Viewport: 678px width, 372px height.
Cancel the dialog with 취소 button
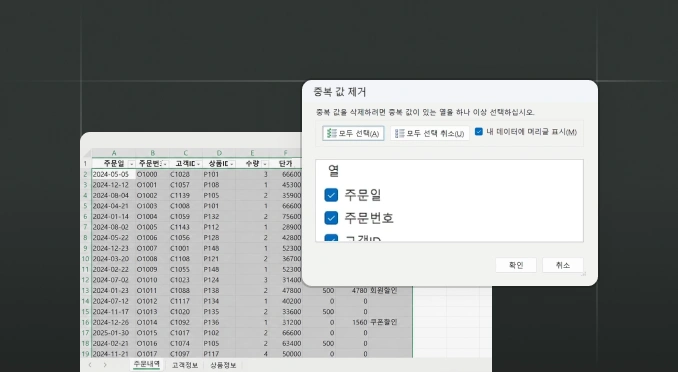(x=563, y=265)
